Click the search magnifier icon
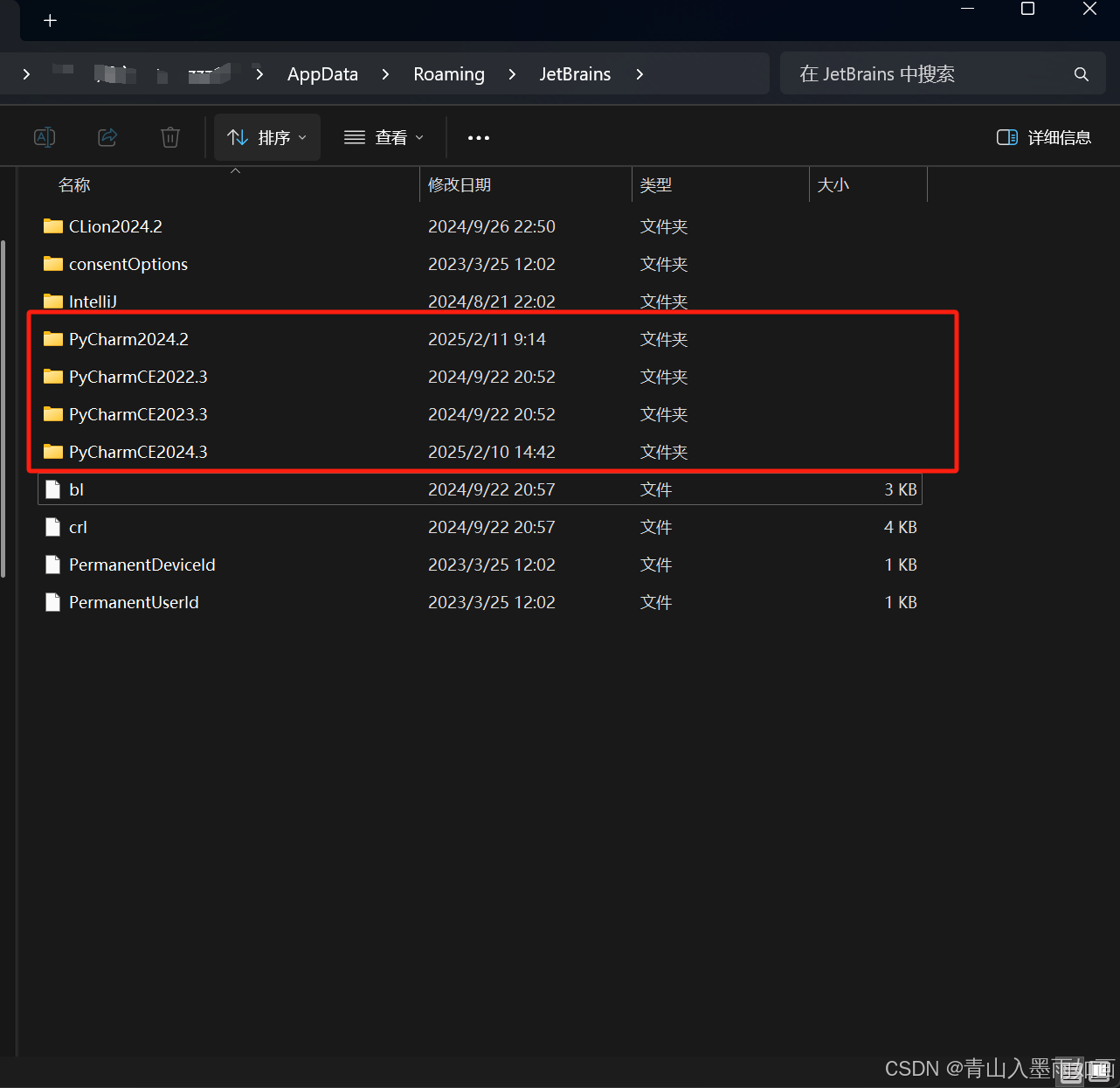 click(x=1082, y=74)
